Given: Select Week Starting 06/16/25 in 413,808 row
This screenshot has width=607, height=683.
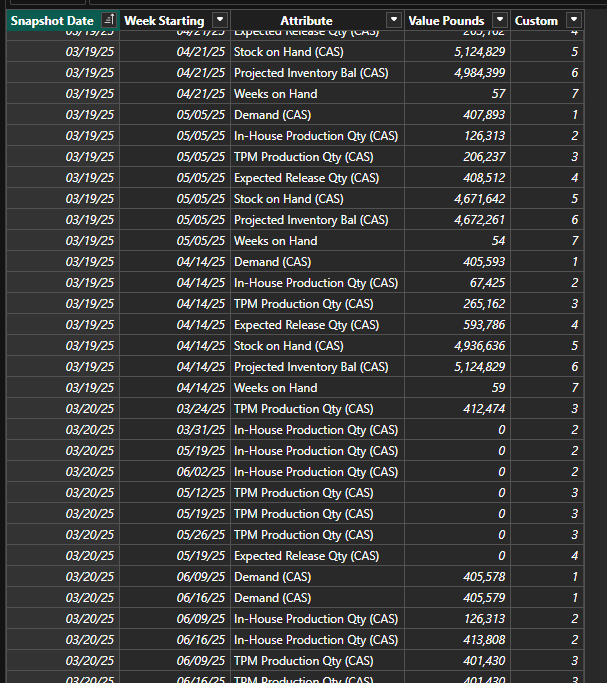Looking at the screenshot, I should (200, 639).
